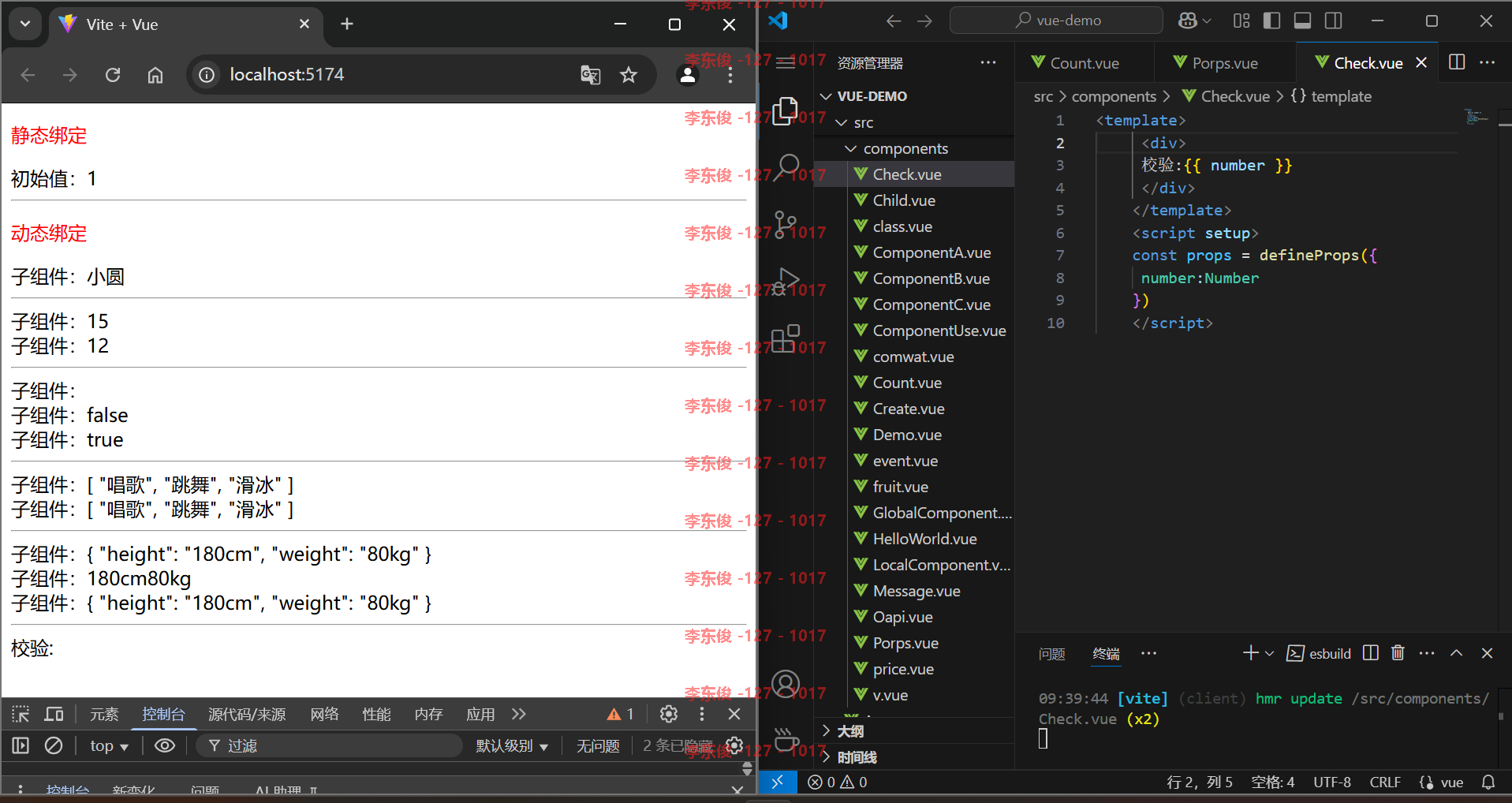Toggle live expression eye icon in console

(x=165, y=745)
